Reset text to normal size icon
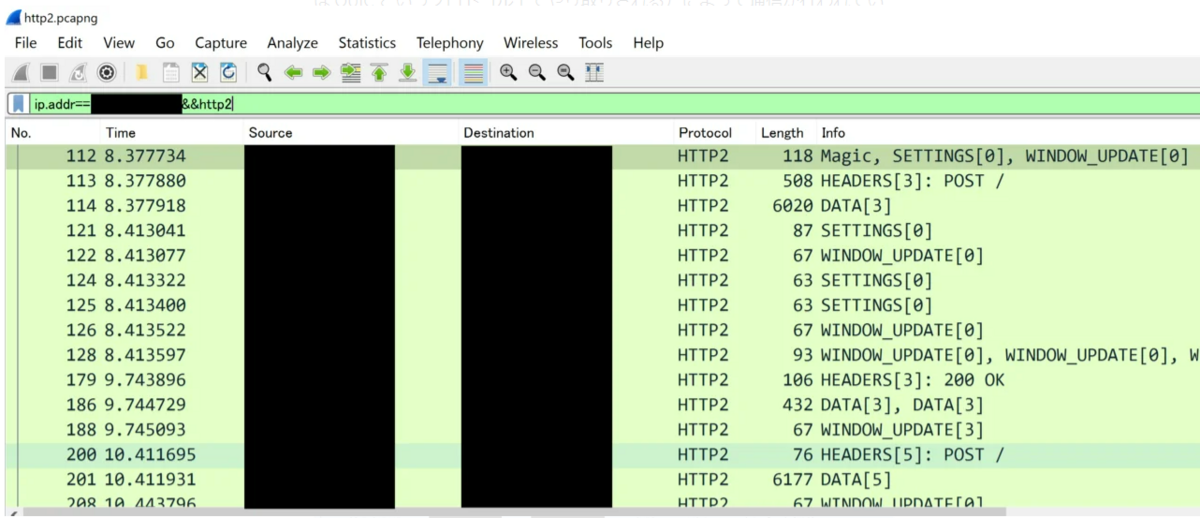This screenshot has height=518, width=1200. pyautogui.click(x=565, y=72)
